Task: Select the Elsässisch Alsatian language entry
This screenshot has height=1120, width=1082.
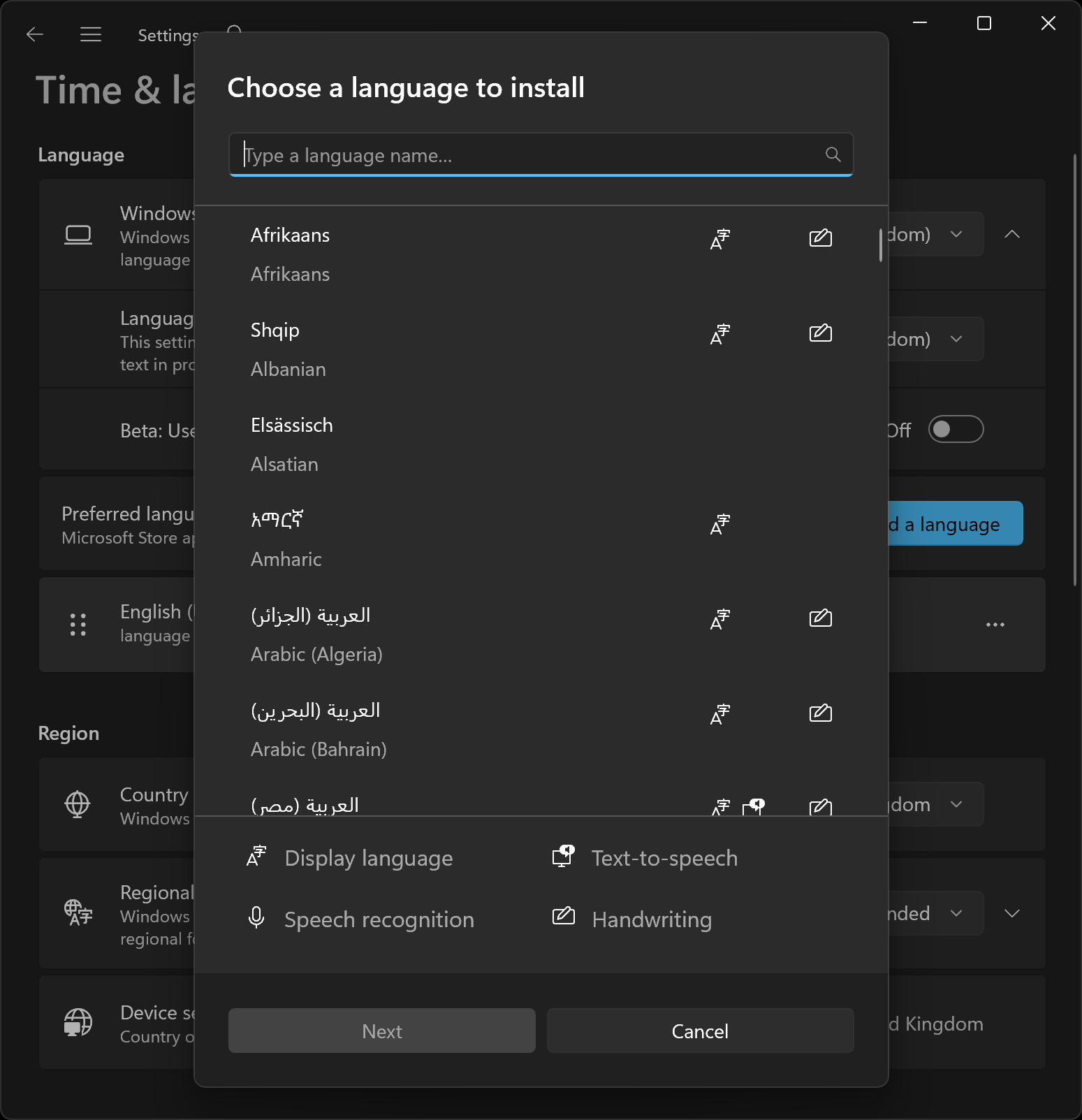Action: click(541, 444)
